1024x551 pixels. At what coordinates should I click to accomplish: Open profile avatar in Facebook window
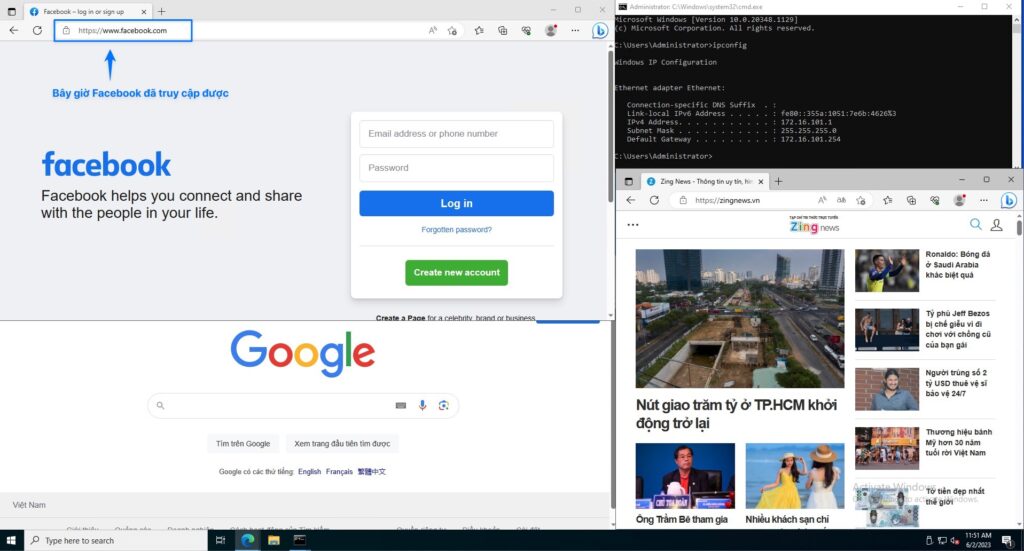(x=551, y=30)
